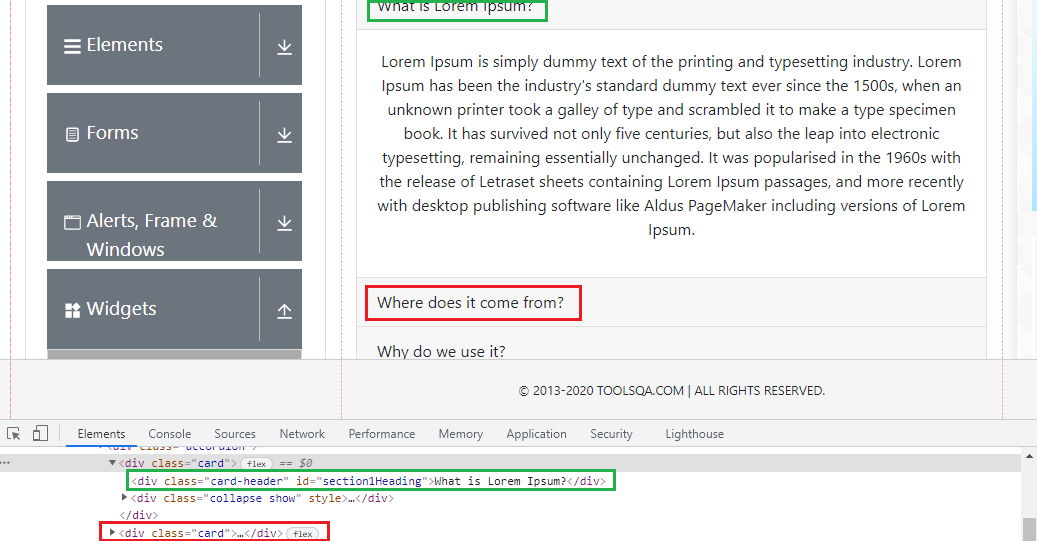The image size is (1037, 541).
Task: Expand 'Where does it come from?' accordion
Action: point(671,302)
